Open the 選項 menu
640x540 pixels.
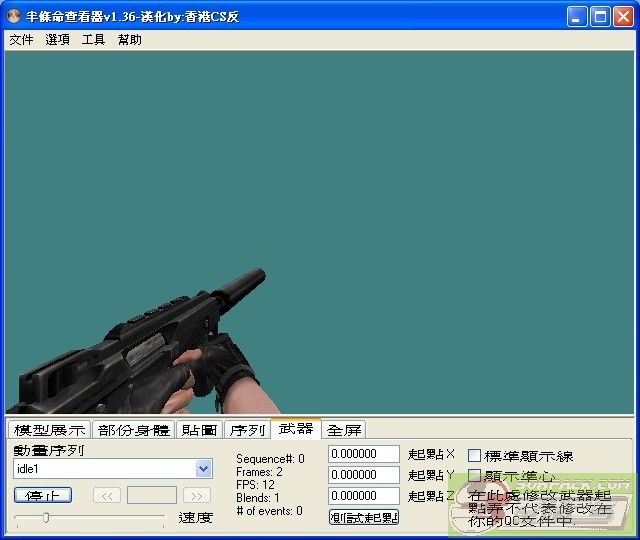pos(57,40)
